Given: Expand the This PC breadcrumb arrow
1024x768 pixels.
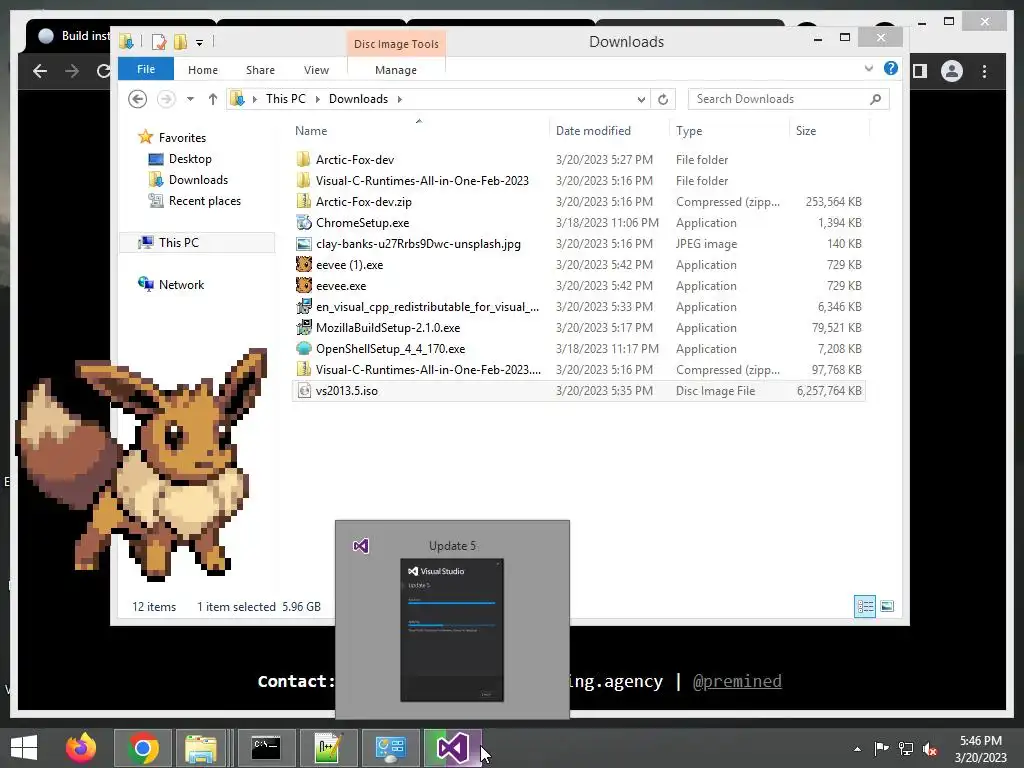Looking at the screenshot, I should (x=317, y=99).
